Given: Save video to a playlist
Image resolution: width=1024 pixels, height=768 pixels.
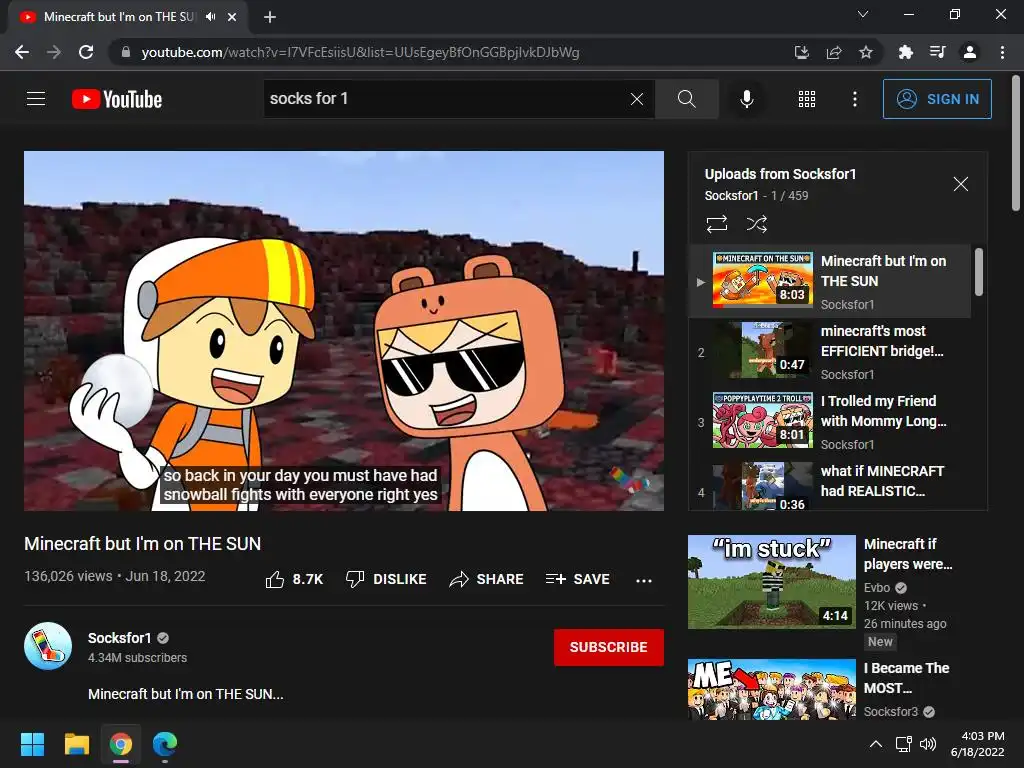Looking at the screenshot, I should point(577,579).
